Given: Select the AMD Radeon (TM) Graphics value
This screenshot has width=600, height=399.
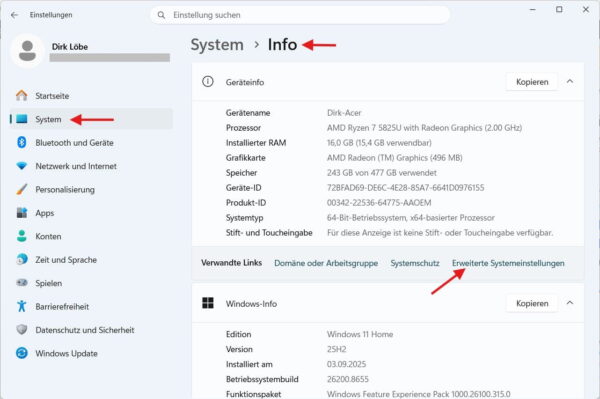Looking at the screenshot, I should [x=395, y=158].
